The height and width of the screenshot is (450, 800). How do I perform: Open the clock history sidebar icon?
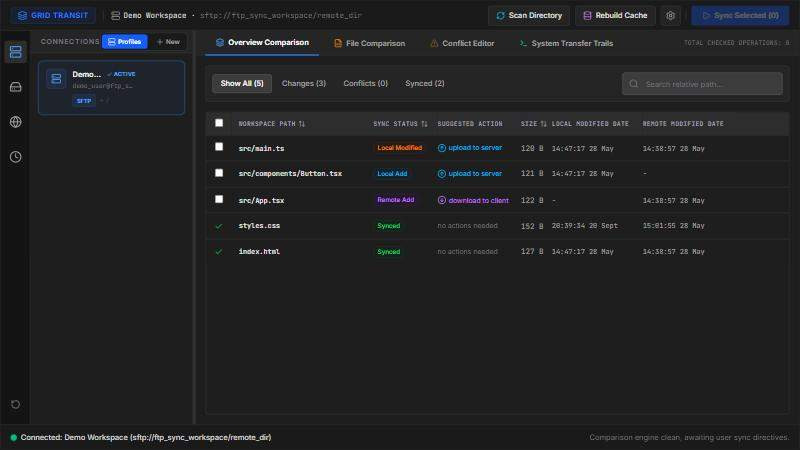pyautogui.click(x=15, y=157)
